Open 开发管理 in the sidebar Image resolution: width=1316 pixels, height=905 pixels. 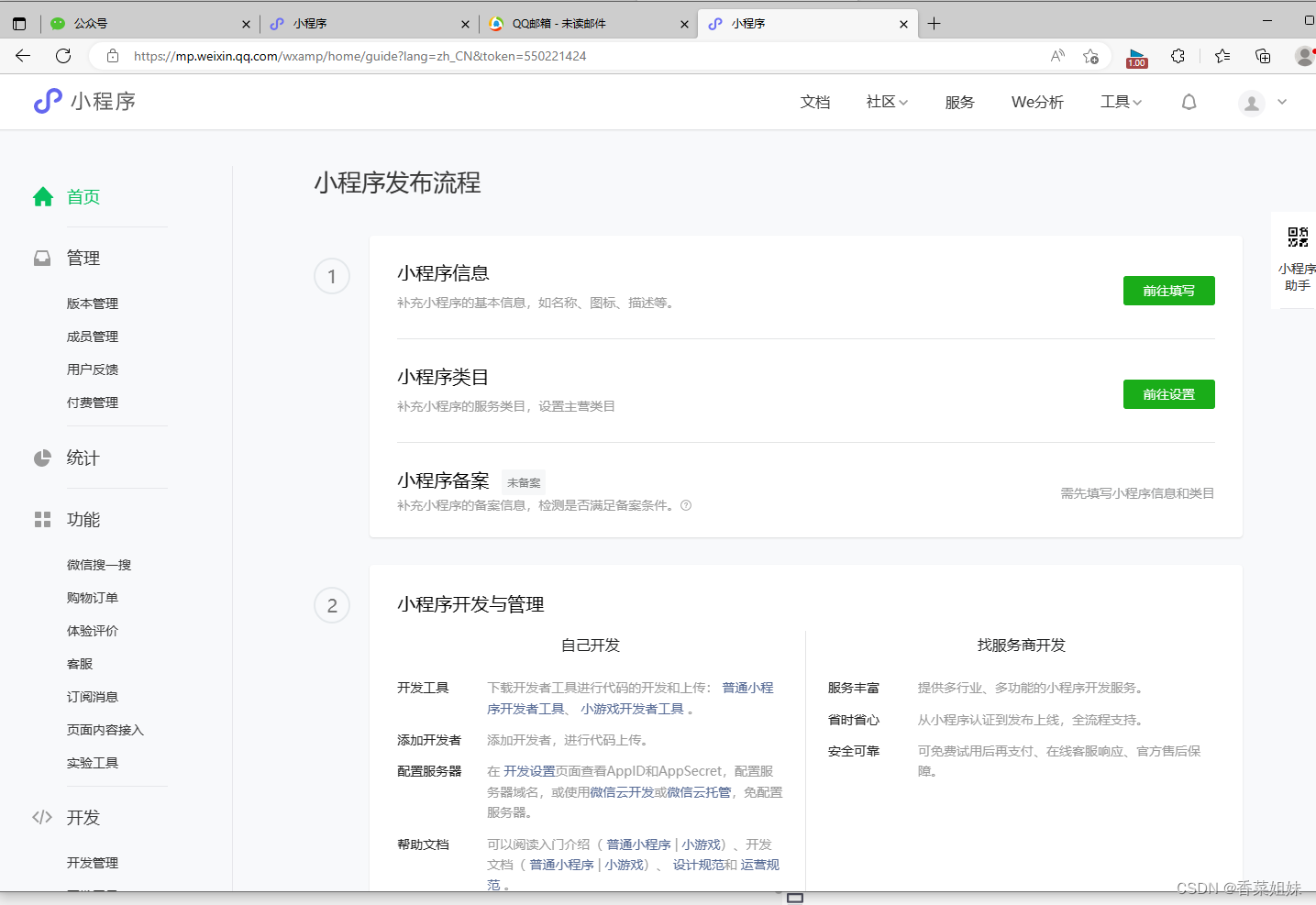click(93, 863)
